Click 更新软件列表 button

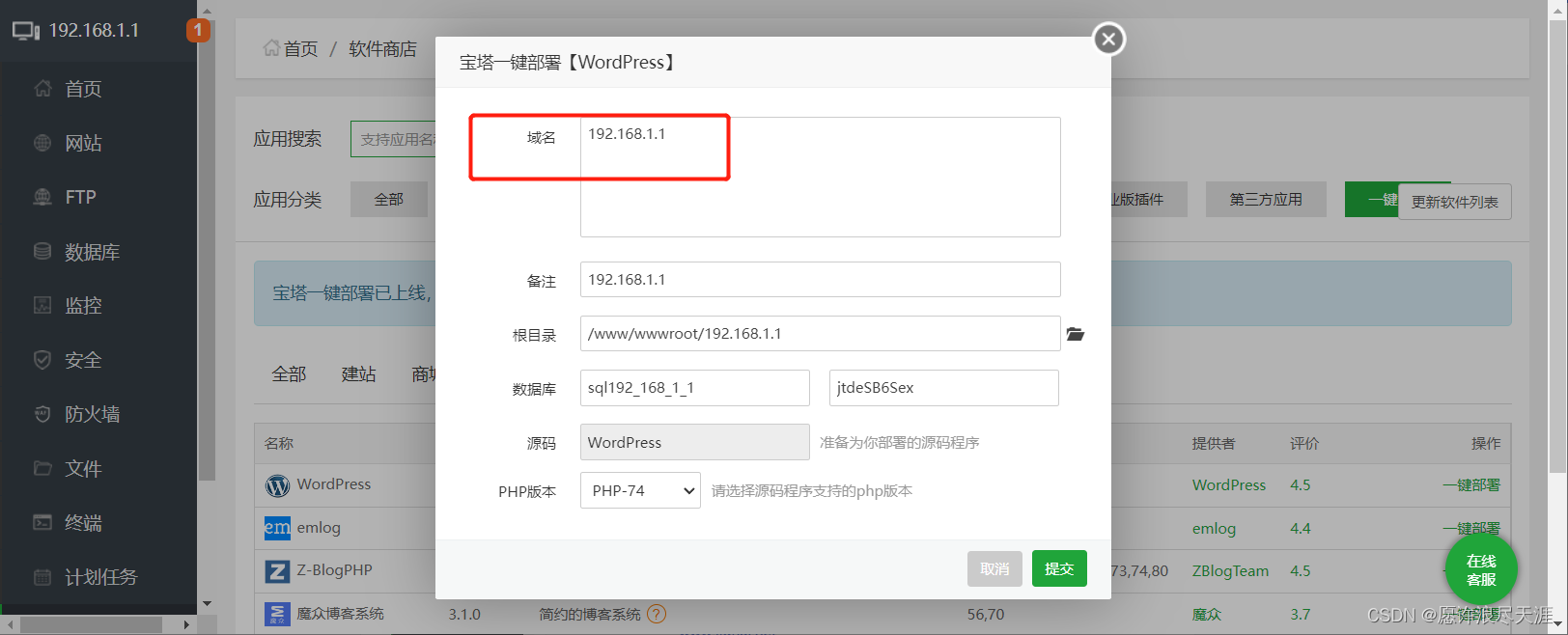1454,202
